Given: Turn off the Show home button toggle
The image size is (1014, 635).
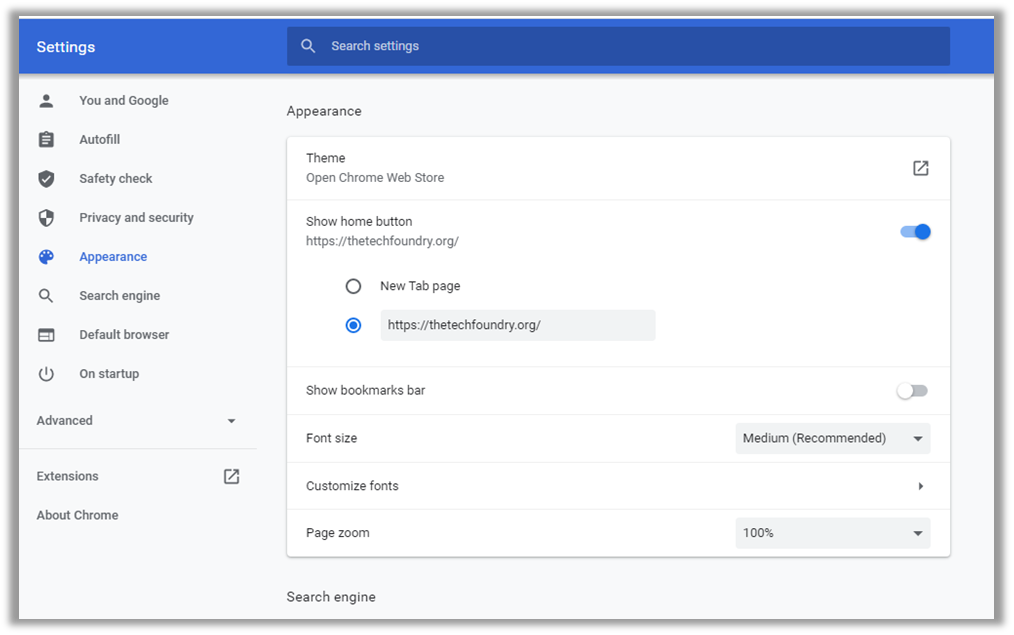Looking at the screenshot, I should [915, 231].
